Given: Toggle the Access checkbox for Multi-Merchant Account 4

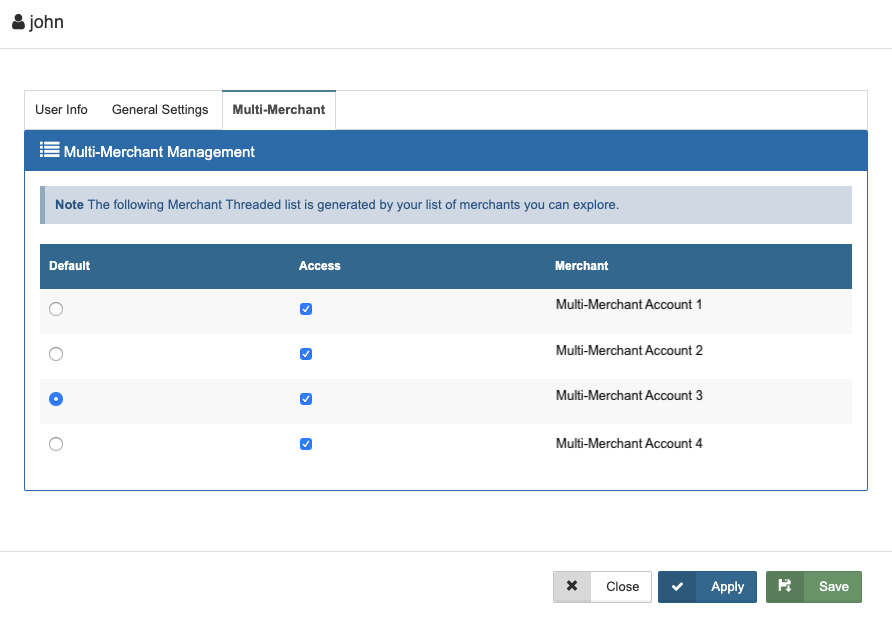Looking at the screenshot, I should pos(306,444).
